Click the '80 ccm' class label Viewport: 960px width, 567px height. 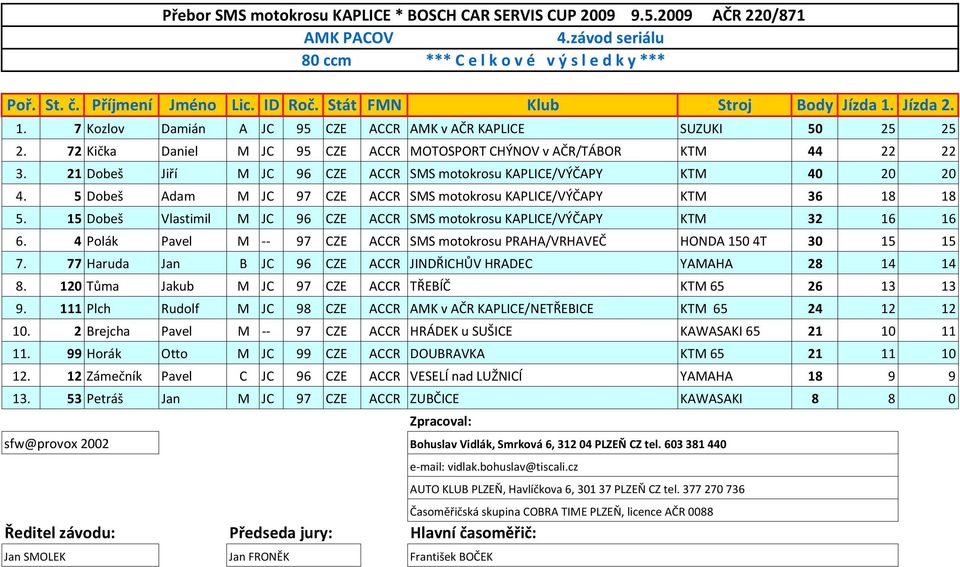coord(326,61)
